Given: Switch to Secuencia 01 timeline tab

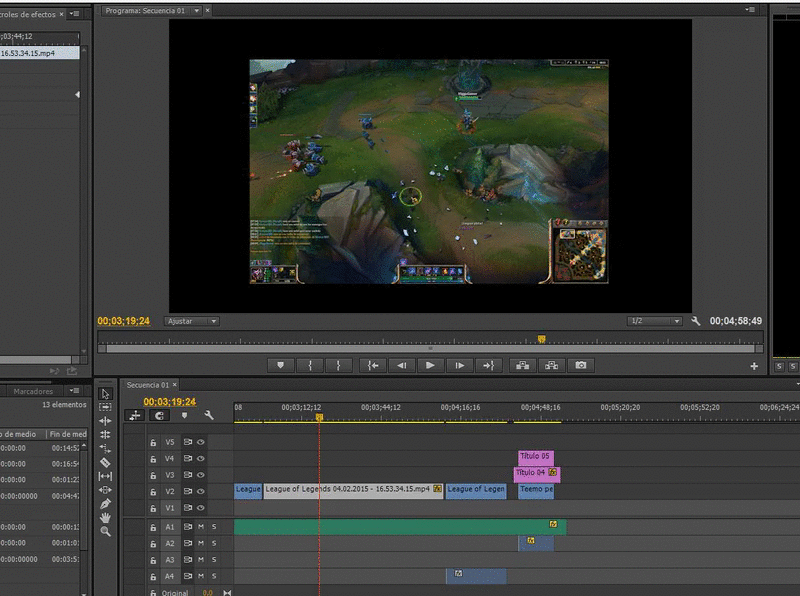Looking at the screenshot, I should (147, 385).
